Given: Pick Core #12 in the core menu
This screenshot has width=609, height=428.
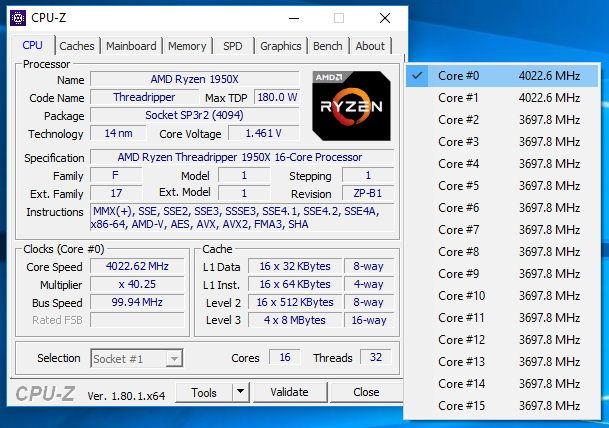Looking at the screenshot, I should tap(502, 339).
